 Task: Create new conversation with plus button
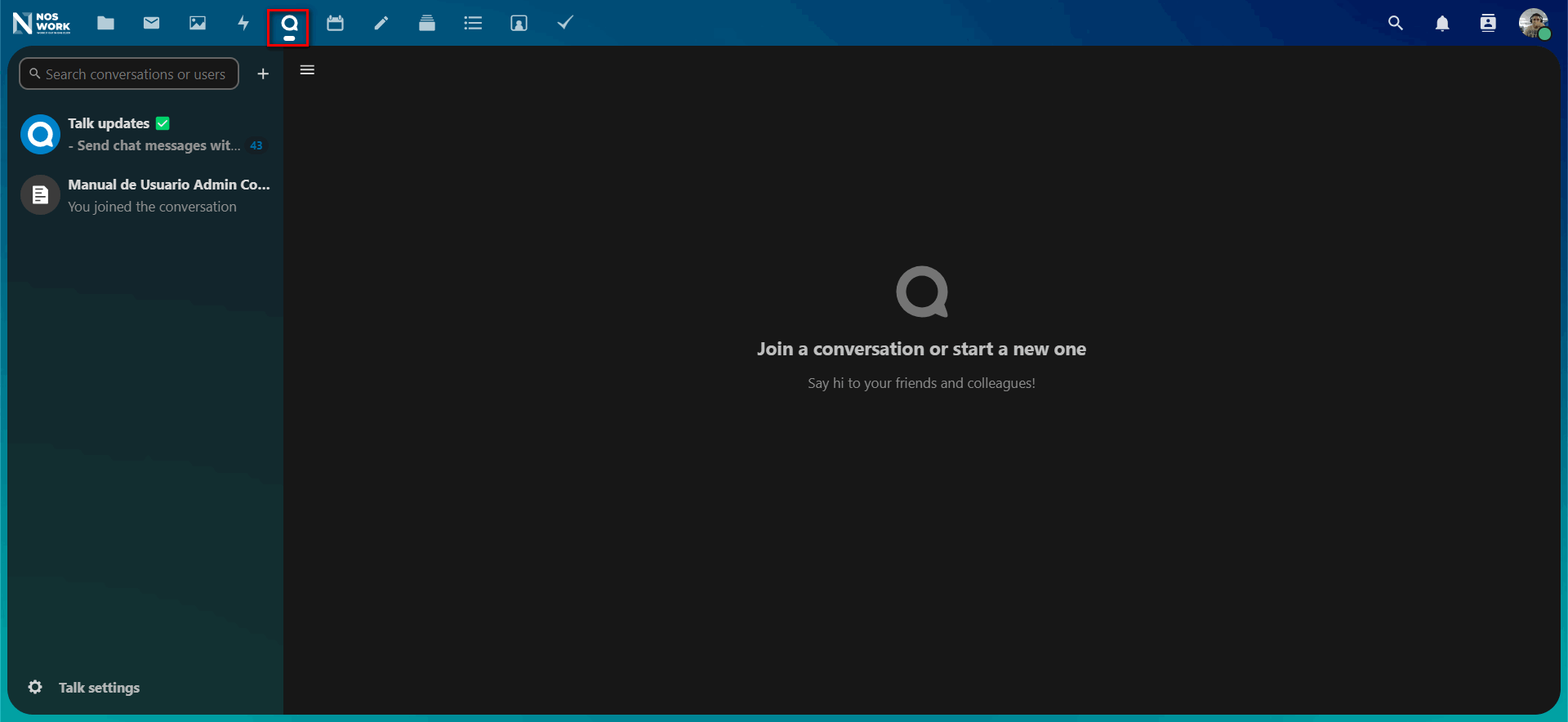[x=263, y=74]
